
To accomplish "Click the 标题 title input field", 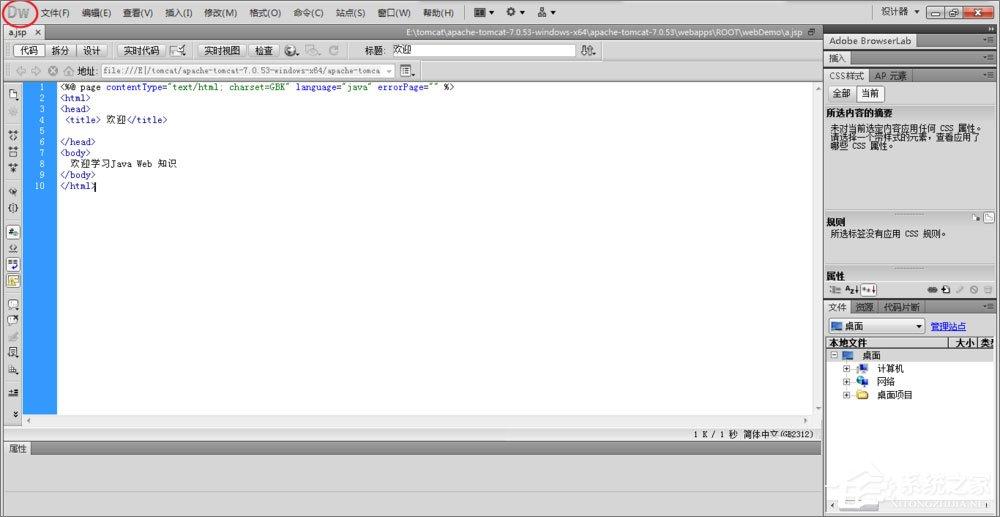I will pyautogui.click(x=483, y=50).
